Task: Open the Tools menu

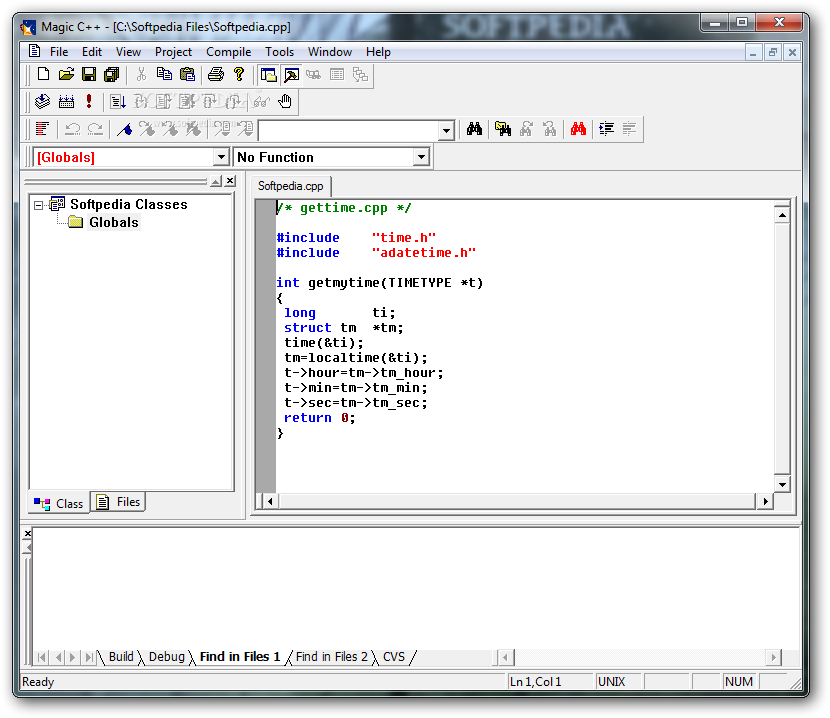Action: coord(279,52)
